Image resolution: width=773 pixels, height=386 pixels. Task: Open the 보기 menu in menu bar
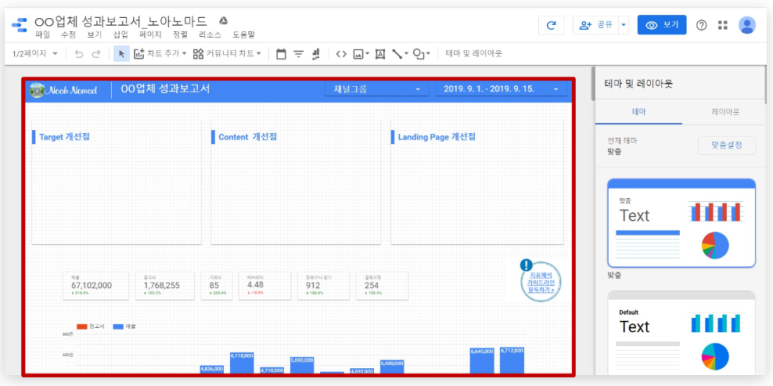(94, 35)
